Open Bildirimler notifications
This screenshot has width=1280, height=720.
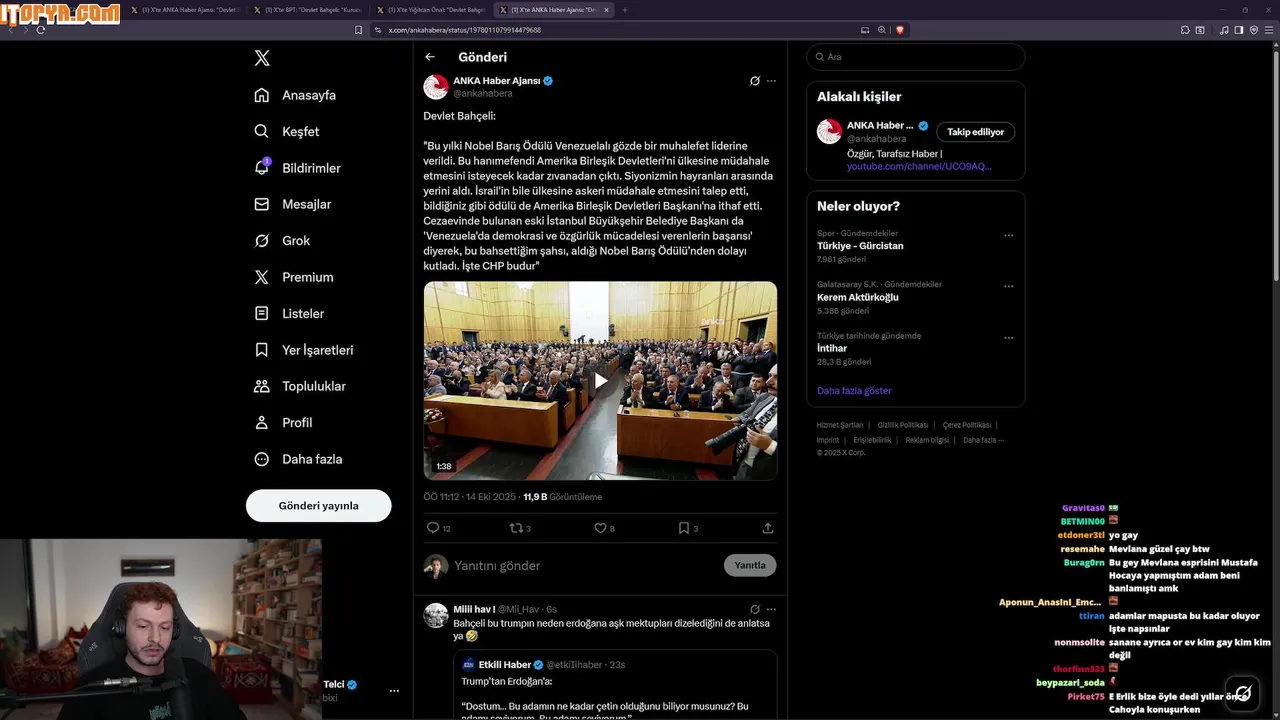click(x=298, y=168)
